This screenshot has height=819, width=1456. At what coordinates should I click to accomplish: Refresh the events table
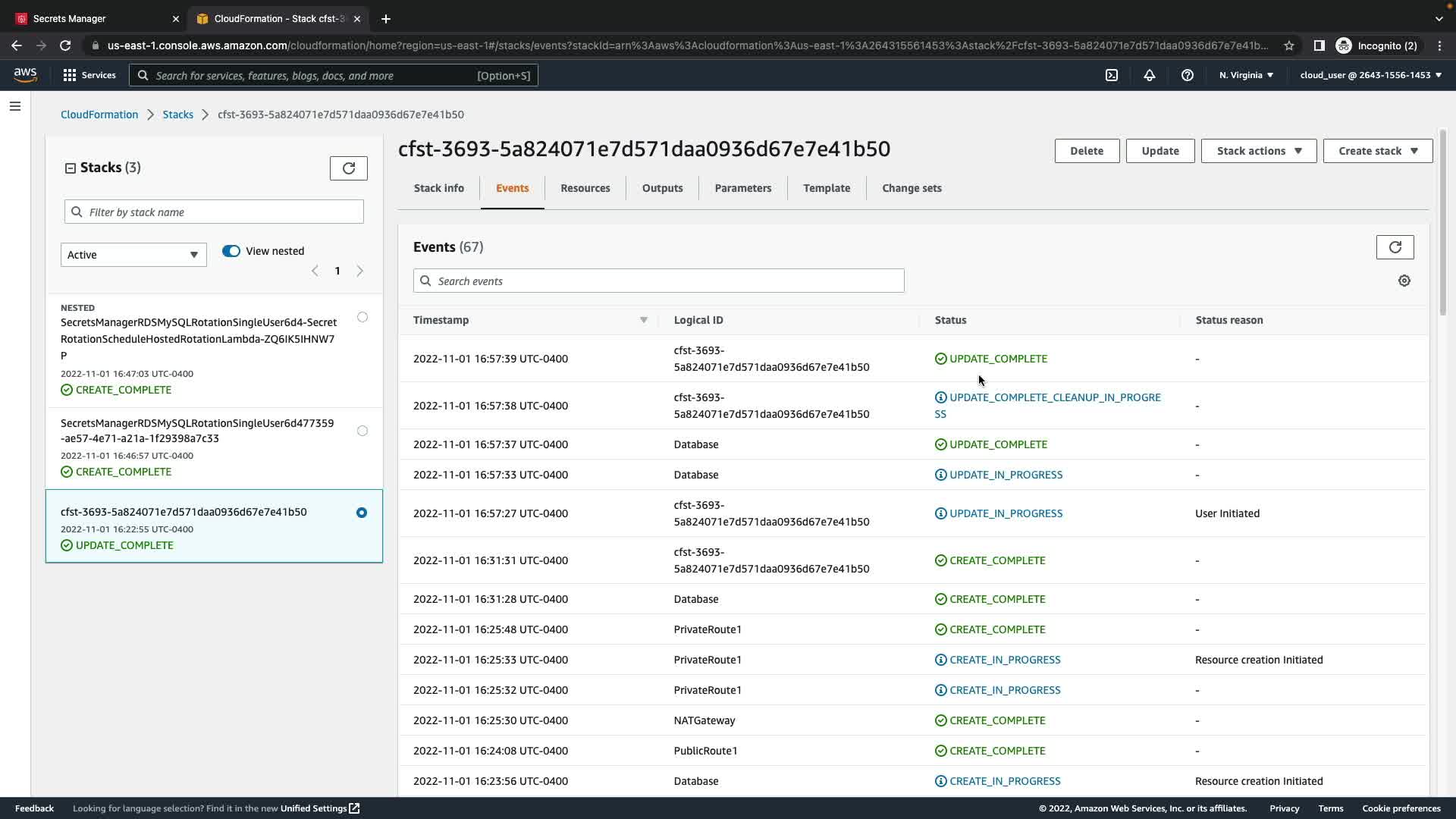pyautogui.click(x=1395, y=247)
